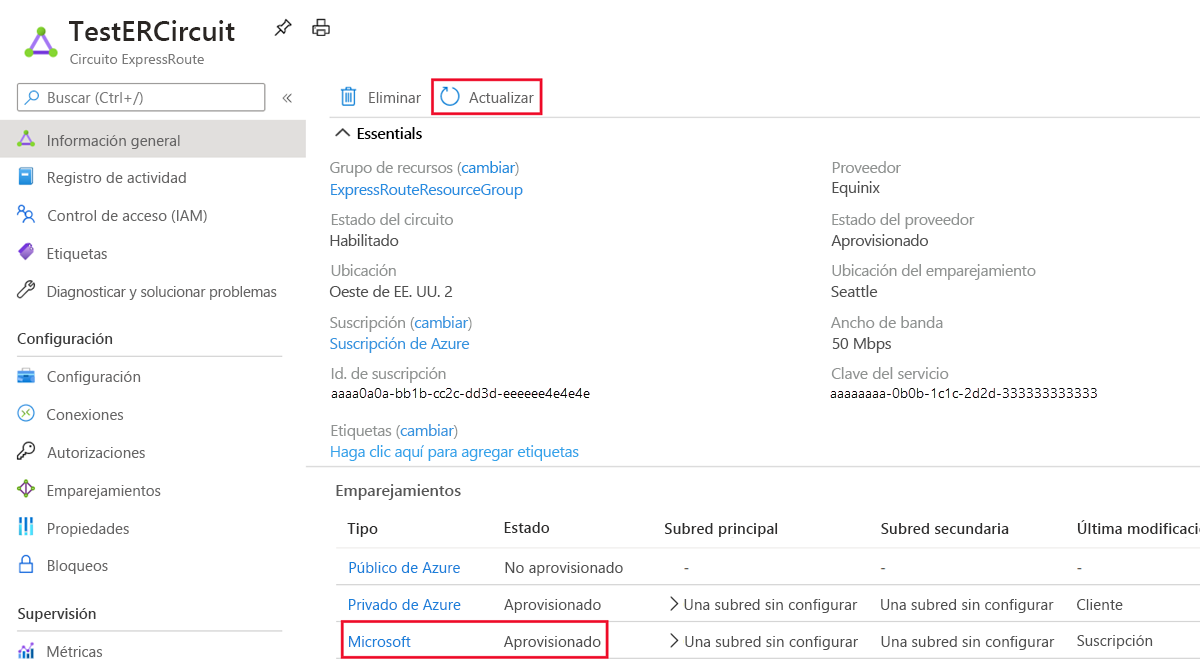Click the Información general triangle icon

click(27, 140)
